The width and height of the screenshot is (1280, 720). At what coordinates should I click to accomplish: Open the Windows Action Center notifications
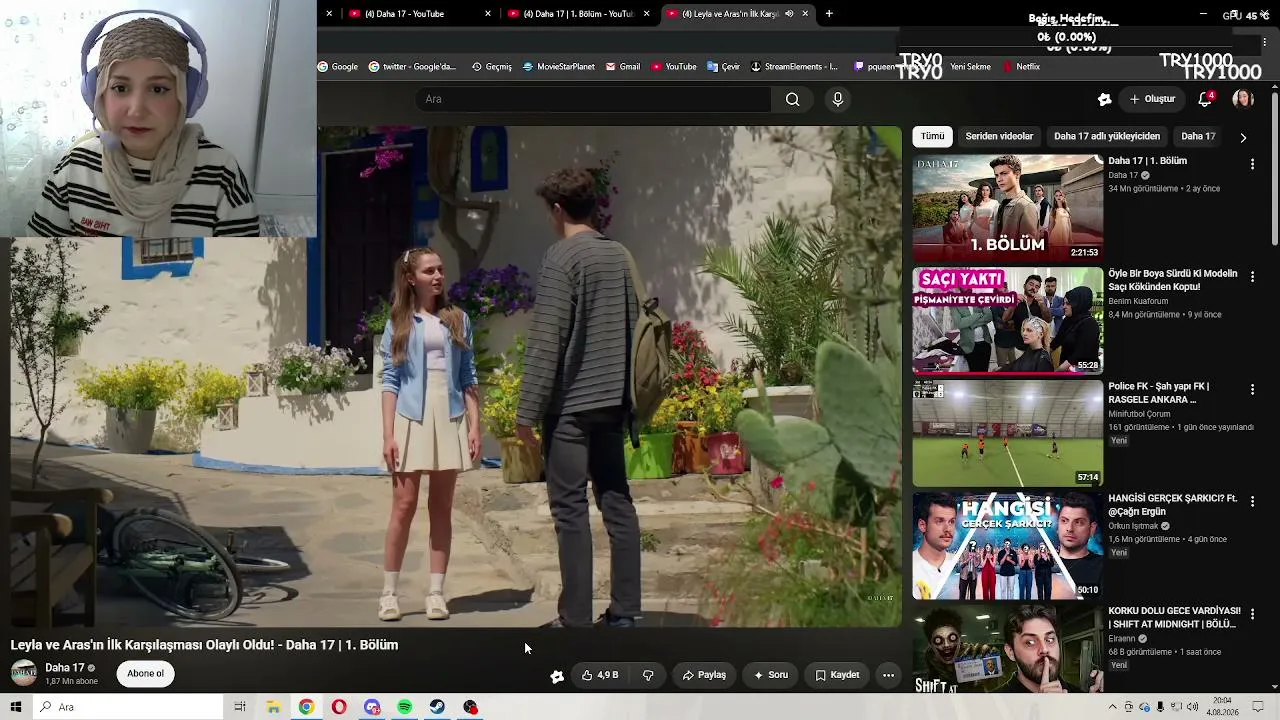click(1260, 707)
